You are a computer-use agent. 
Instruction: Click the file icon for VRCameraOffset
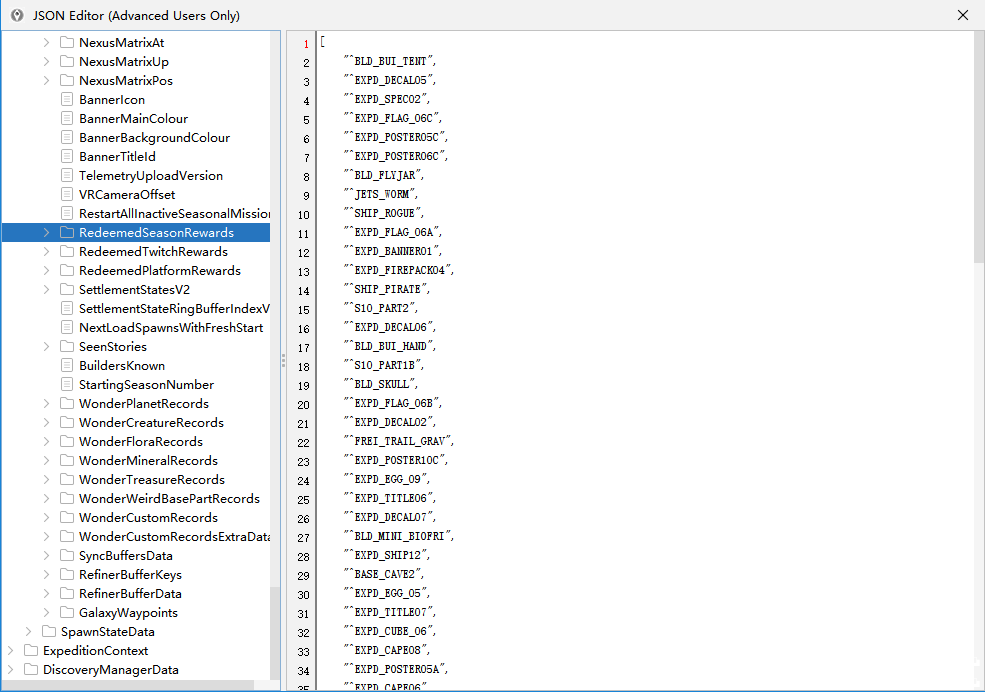(x=67, y=195)
